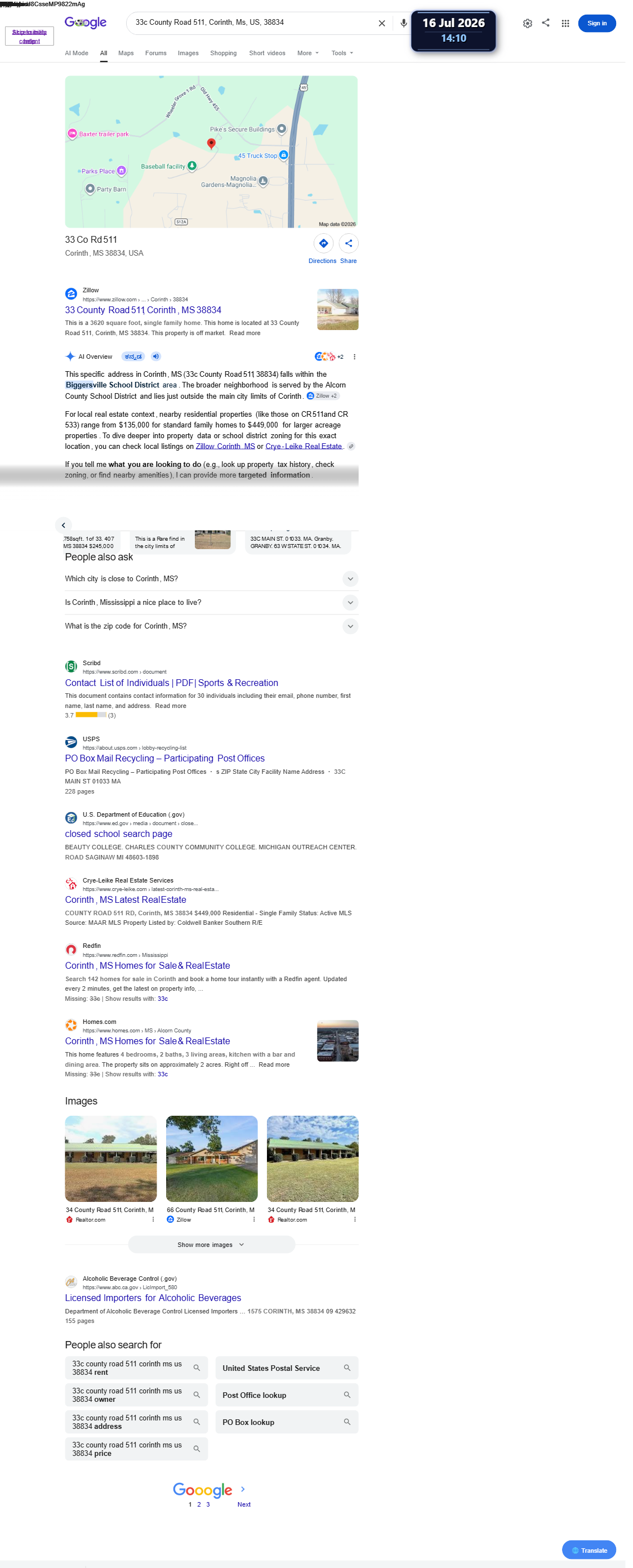Viewport: 633px width, 1568px height.
Task: Expand Show more images
Action: tap(211, 1245)
